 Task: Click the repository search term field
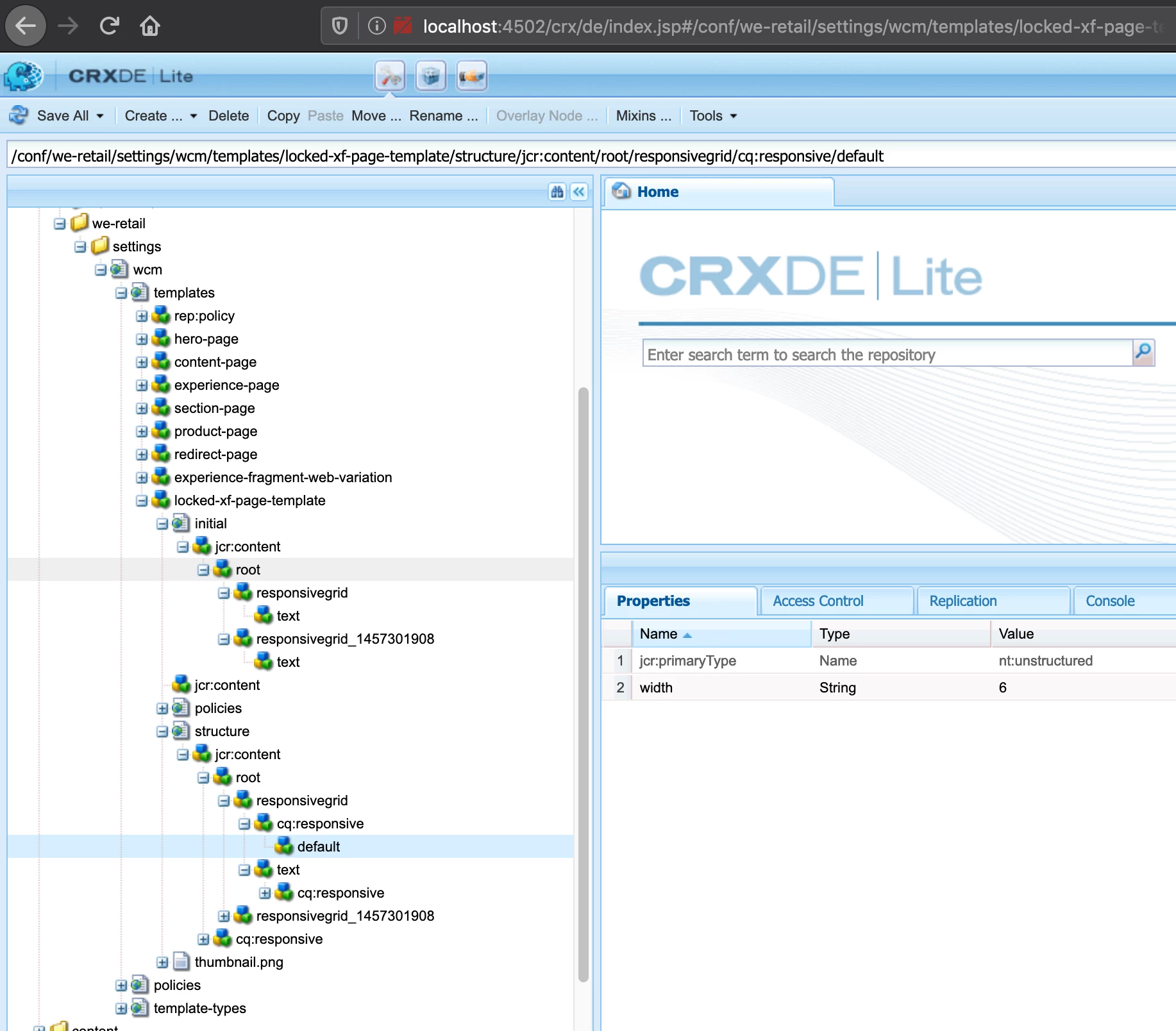[x=887, y=354]
